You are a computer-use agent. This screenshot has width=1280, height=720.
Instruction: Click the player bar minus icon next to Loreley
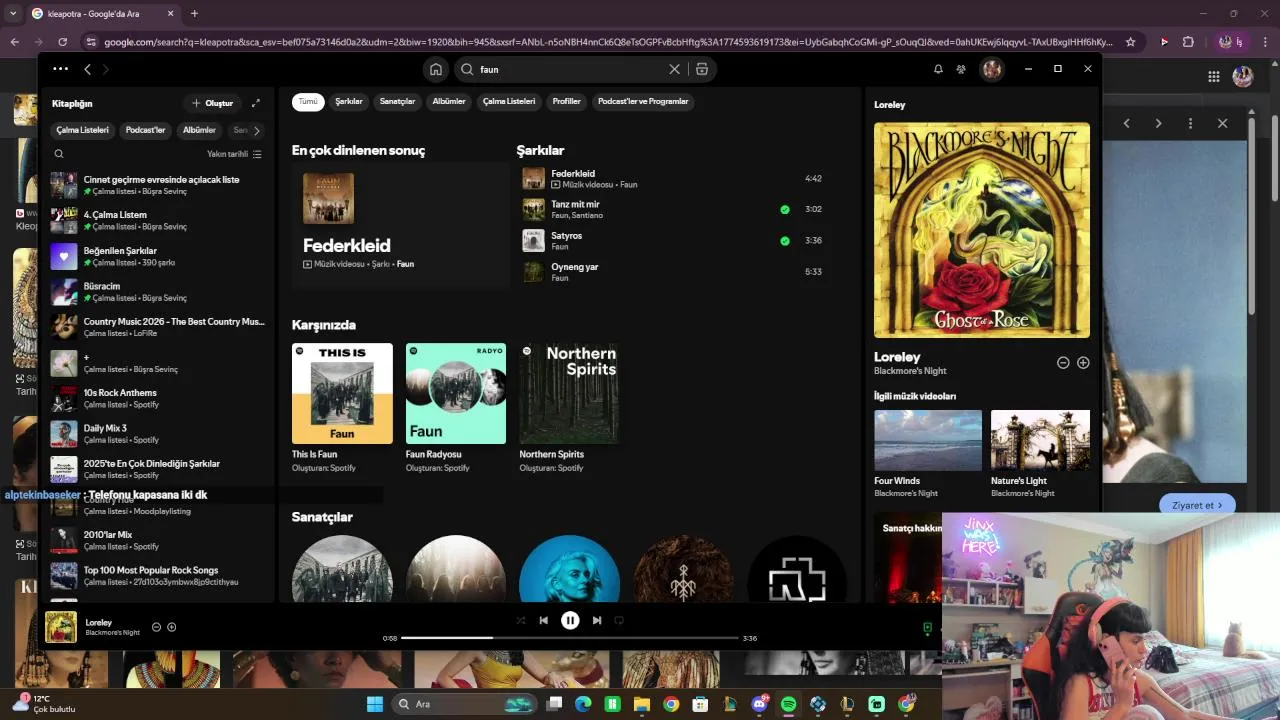point(156,627)
